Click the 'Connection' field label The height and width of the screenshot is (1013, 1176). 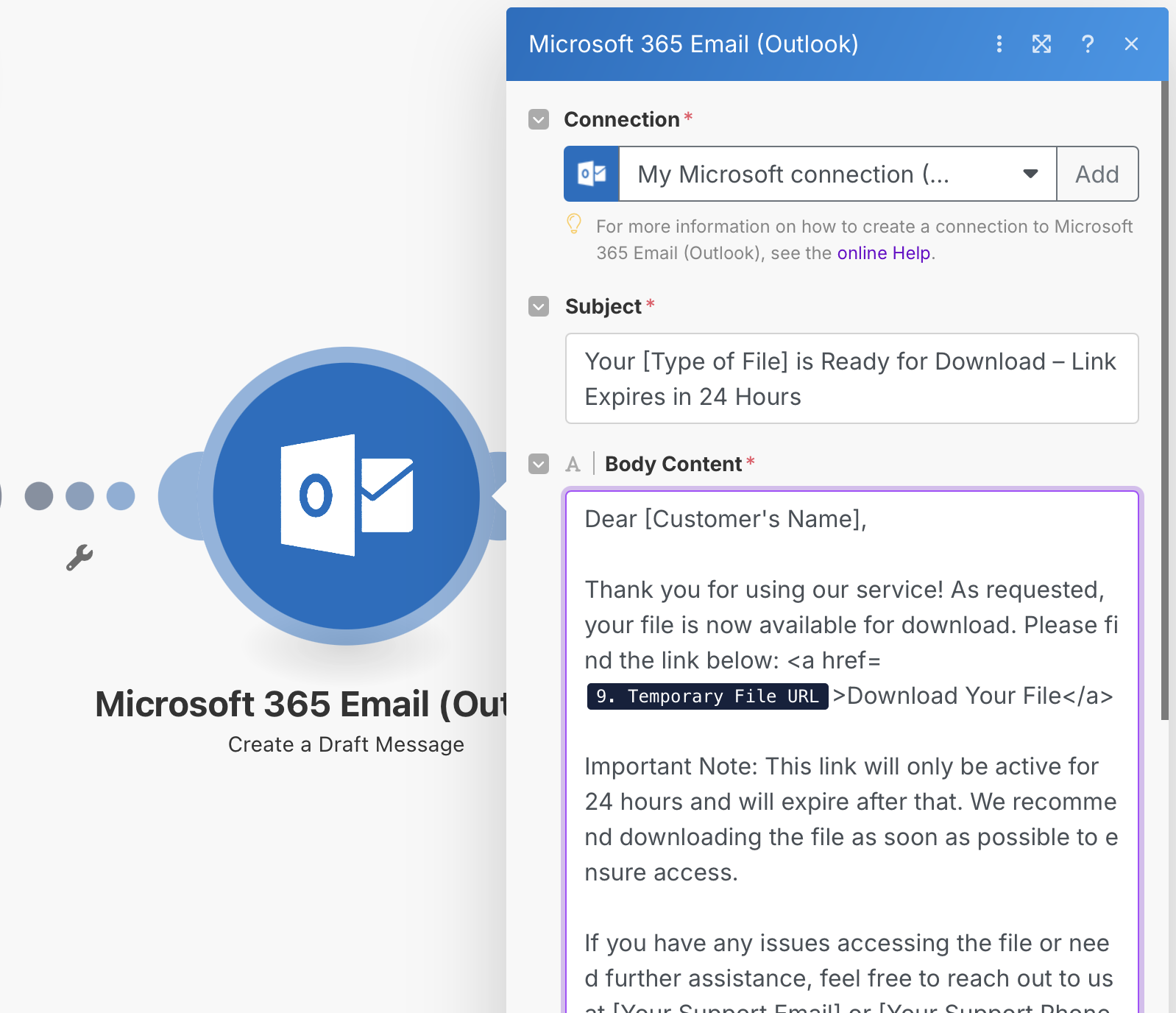[622, 119]
